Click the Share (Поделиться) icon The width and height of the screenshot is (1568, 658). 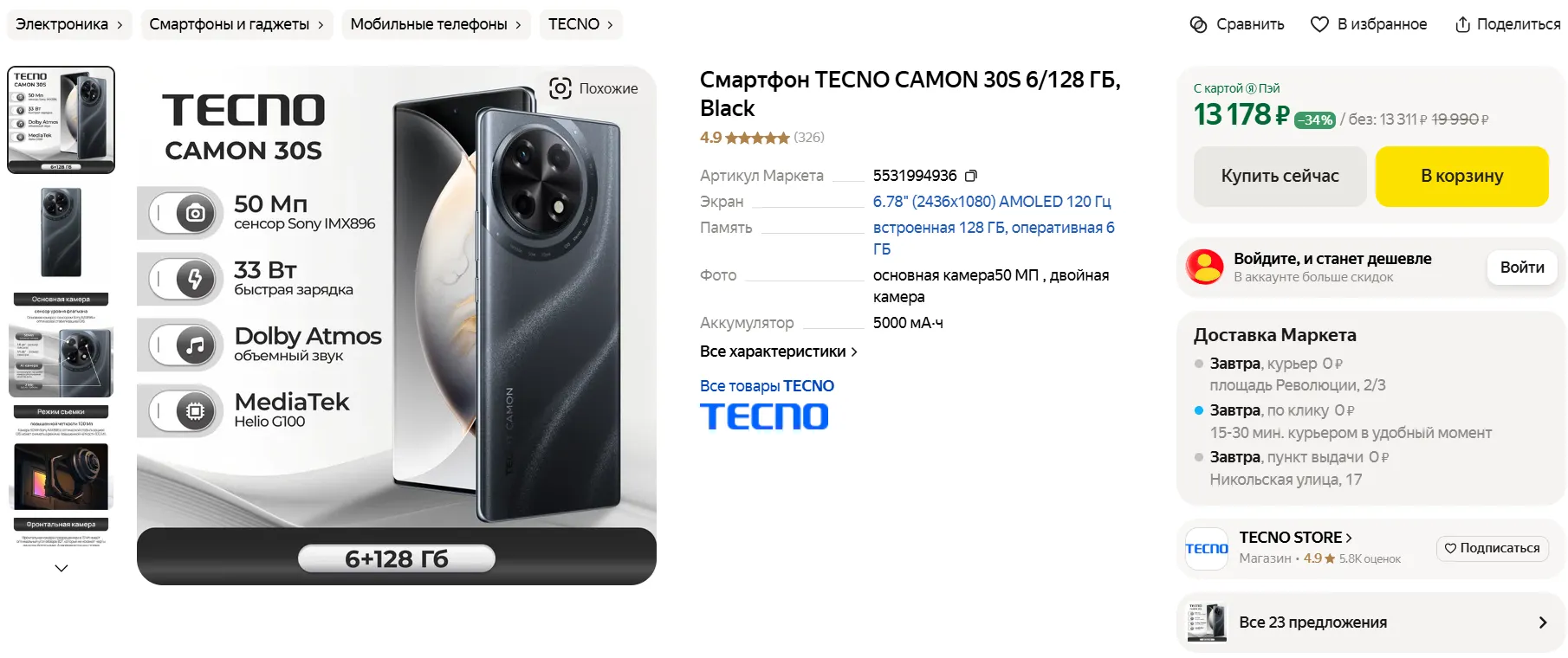pos(1462,24)
